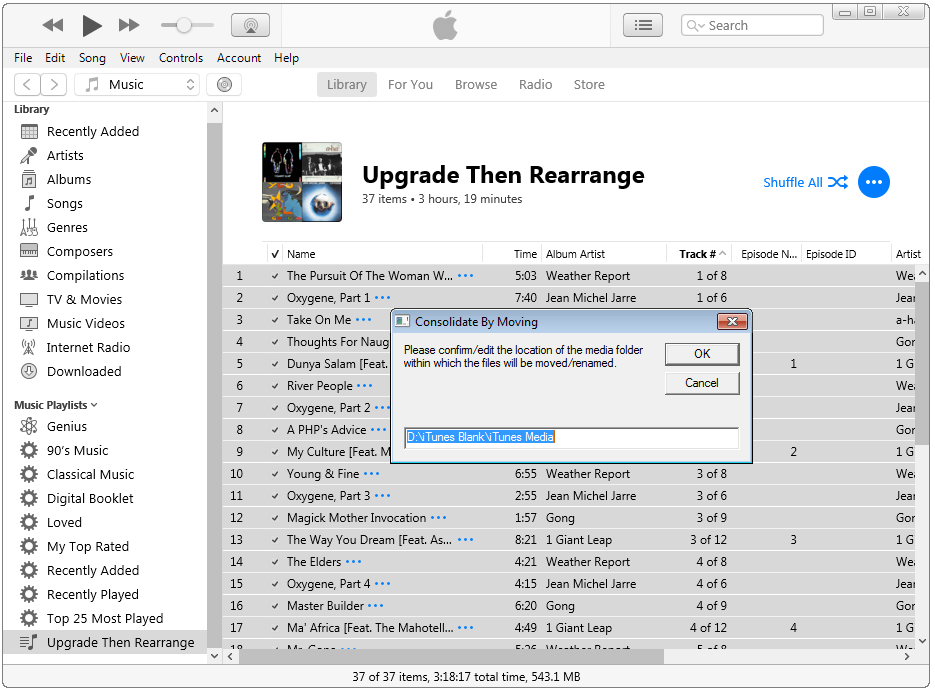Image resolution: width=935 pixels, height=692 pixels.
Task: Open the Controls menu
Action: coord(181,58)
